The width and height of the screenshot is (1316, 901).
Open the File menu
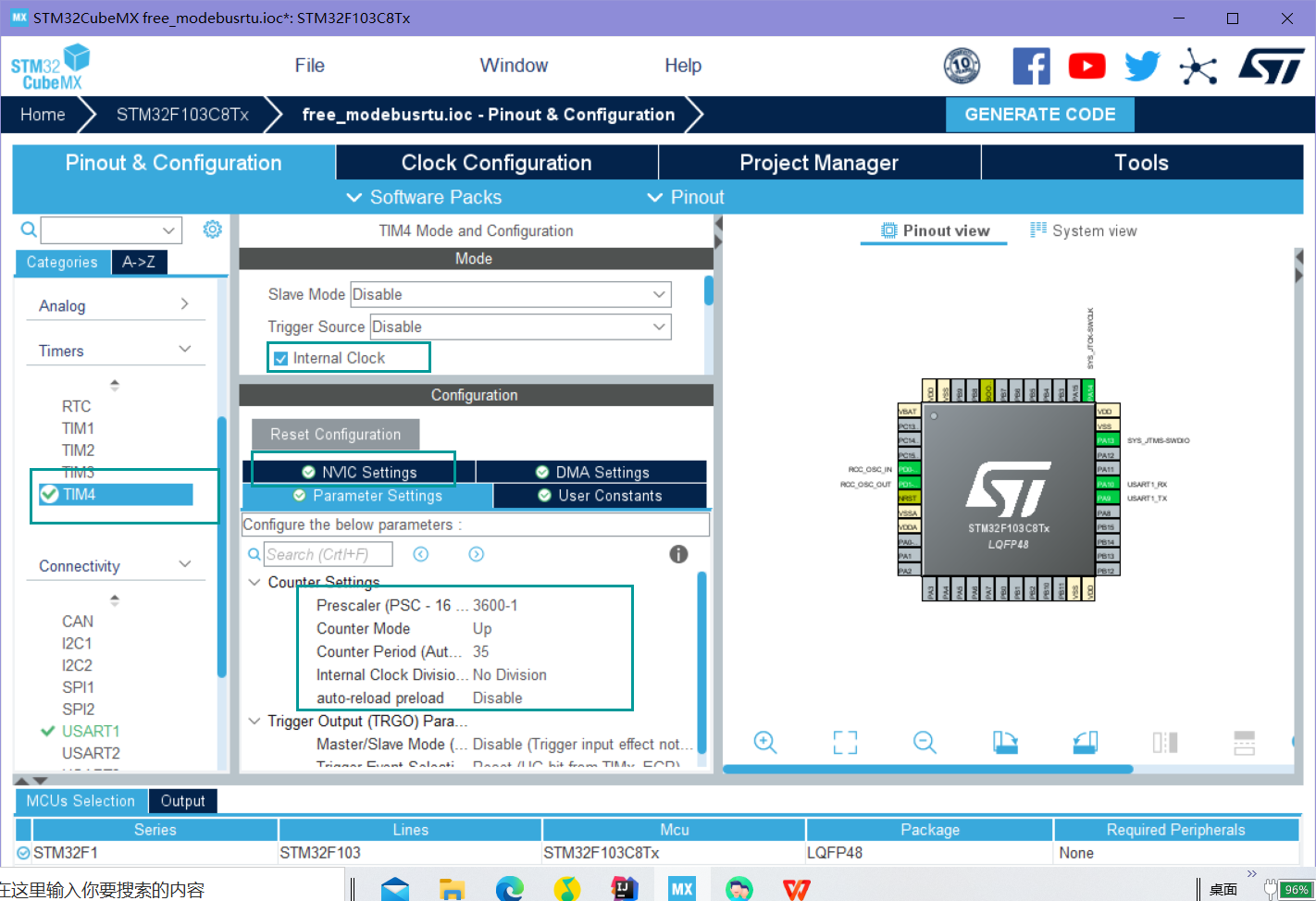(309, 66)
